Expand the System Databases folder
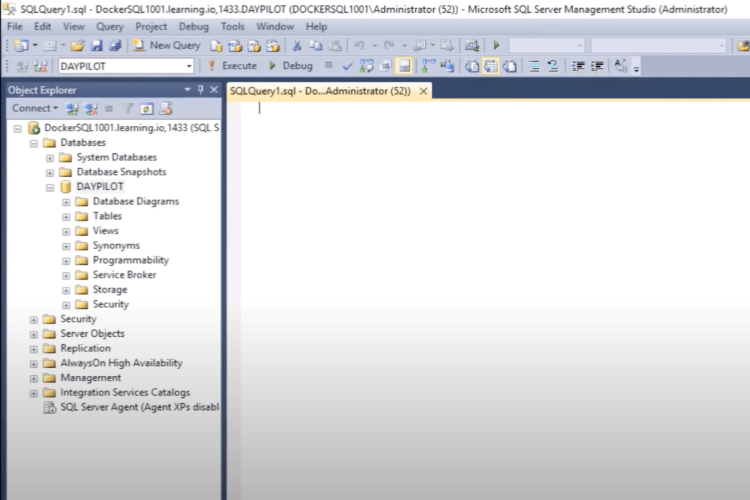Viewport: 750px width, 500px height. pos(50,158)
